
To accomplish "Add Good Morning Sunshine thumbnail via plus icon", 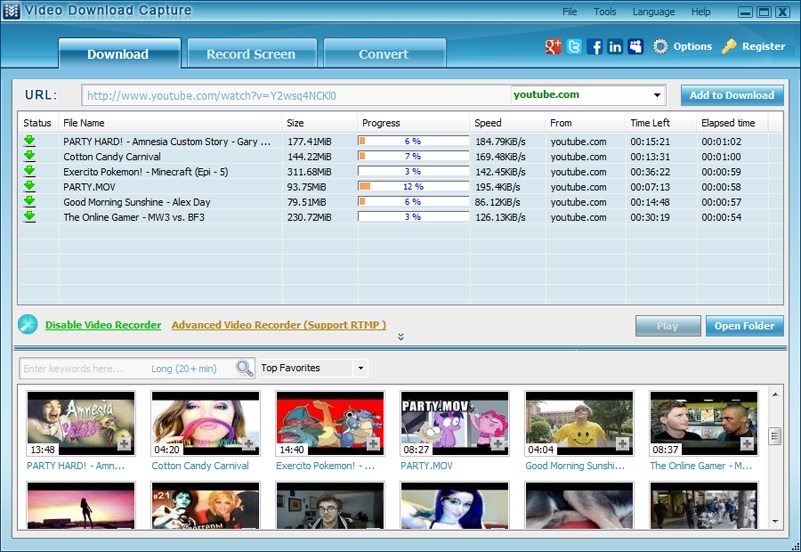I will tap(622, 444).
